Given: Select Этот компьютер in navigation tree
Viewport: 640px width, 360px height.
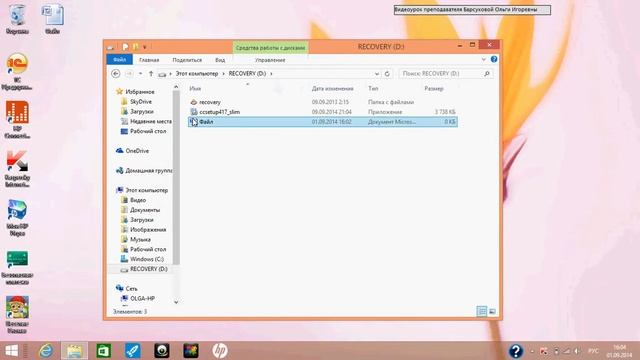Looking at the screenshot, I should pos(146,190).
